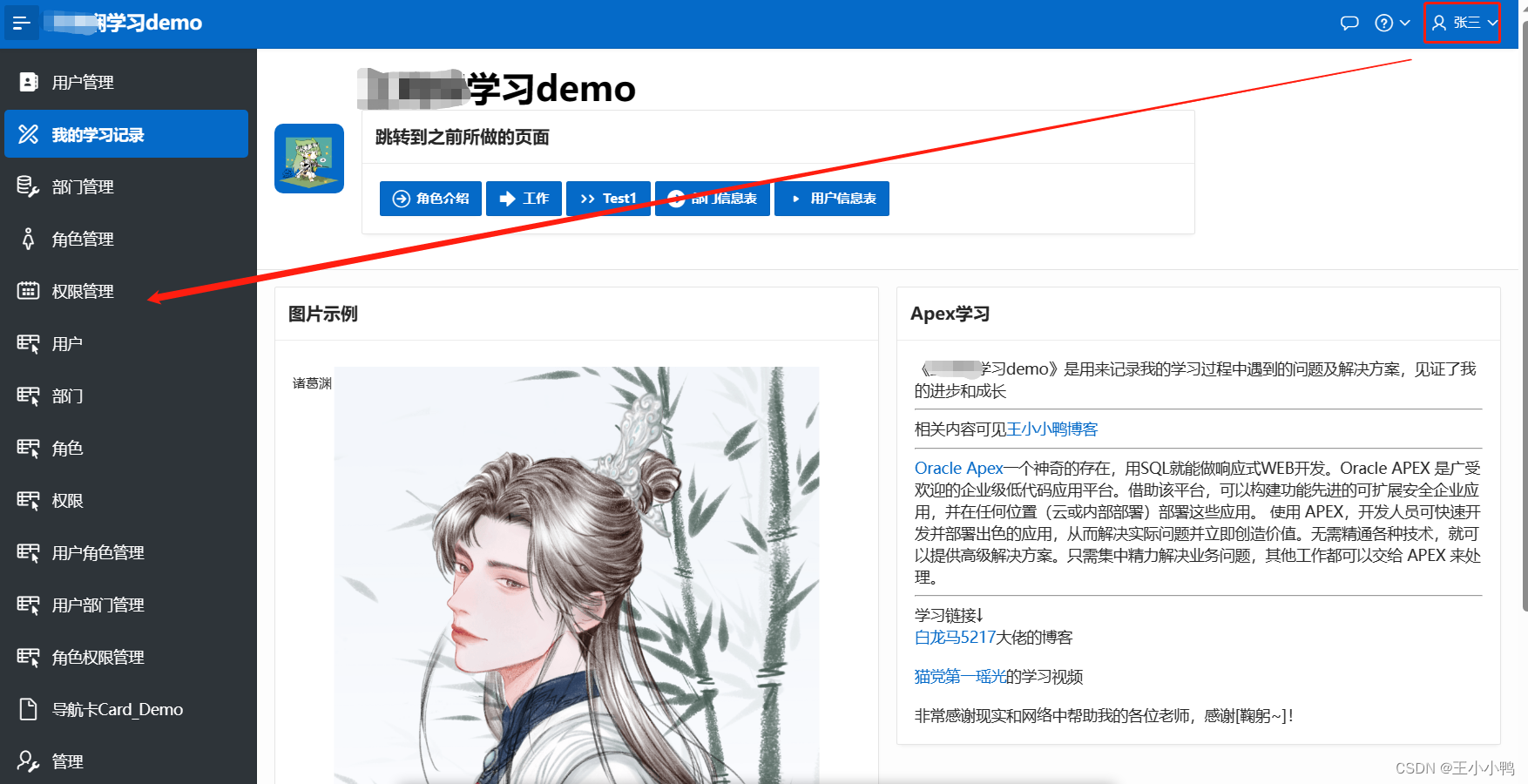Viewport: 1528px width, 784px height.
Task: Open the 王小小鸭博客 link
Action: [x=1052, y=429]
